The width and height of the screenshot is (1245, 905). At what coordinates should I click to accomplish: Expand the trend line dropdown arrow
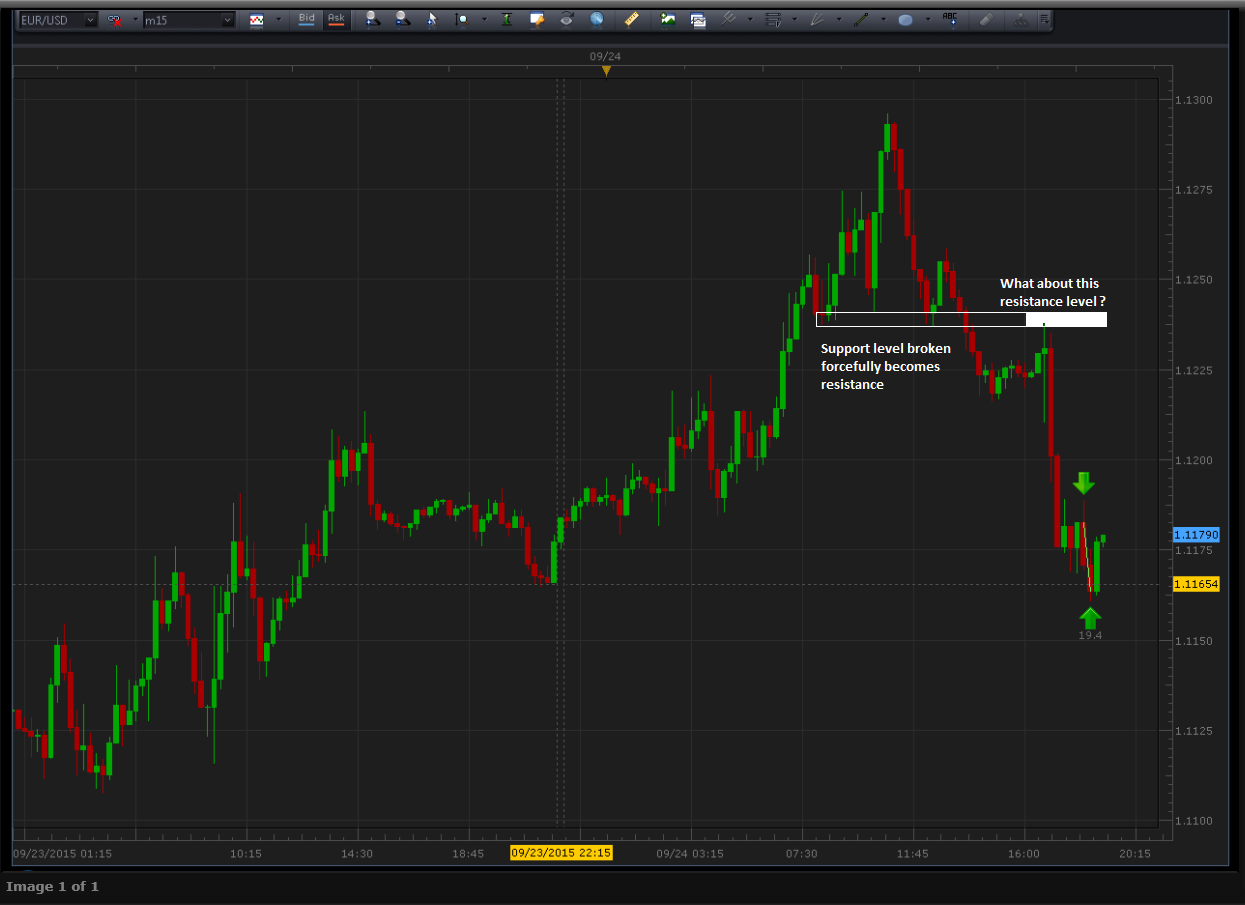[x=883, y=19]
